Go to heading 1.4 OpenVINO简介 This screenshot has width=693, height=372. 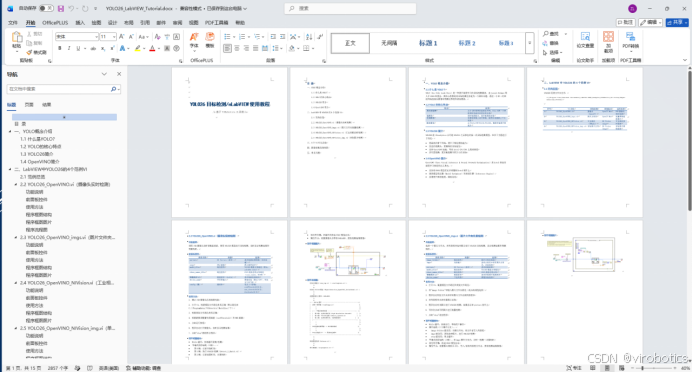coord(40,162)
